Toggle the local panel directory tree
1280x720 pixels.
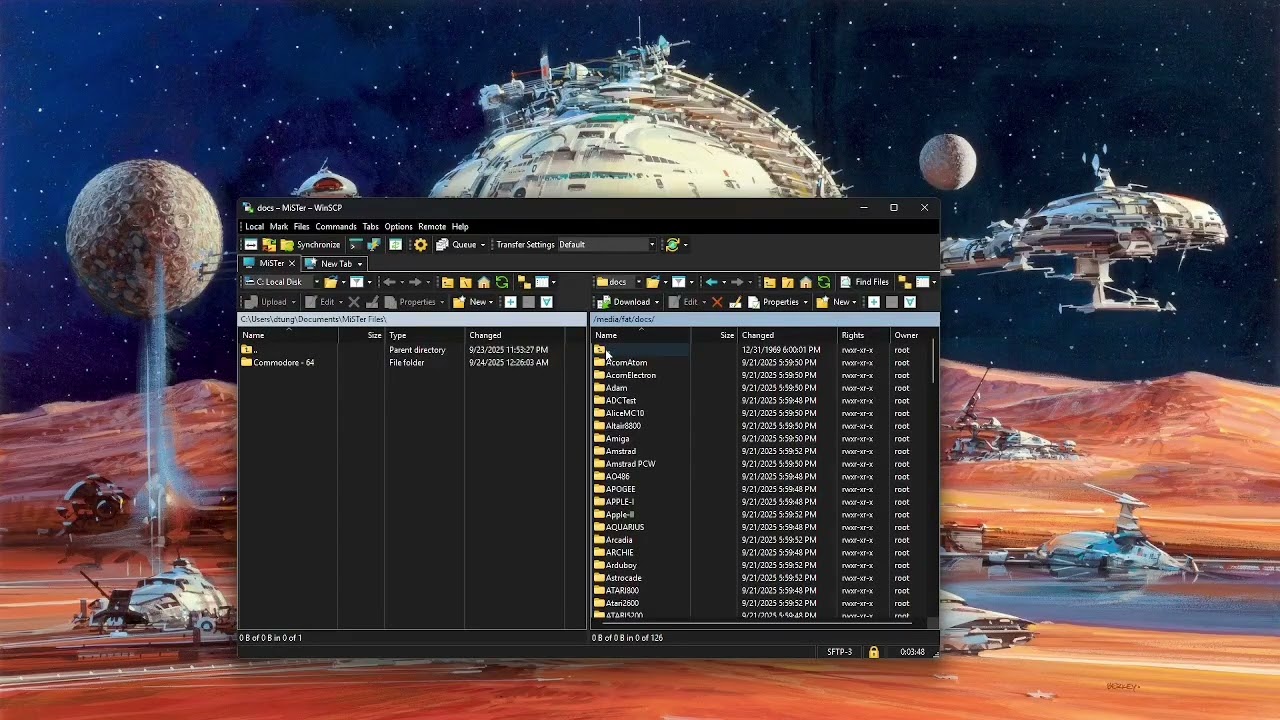tap(523, 282)
